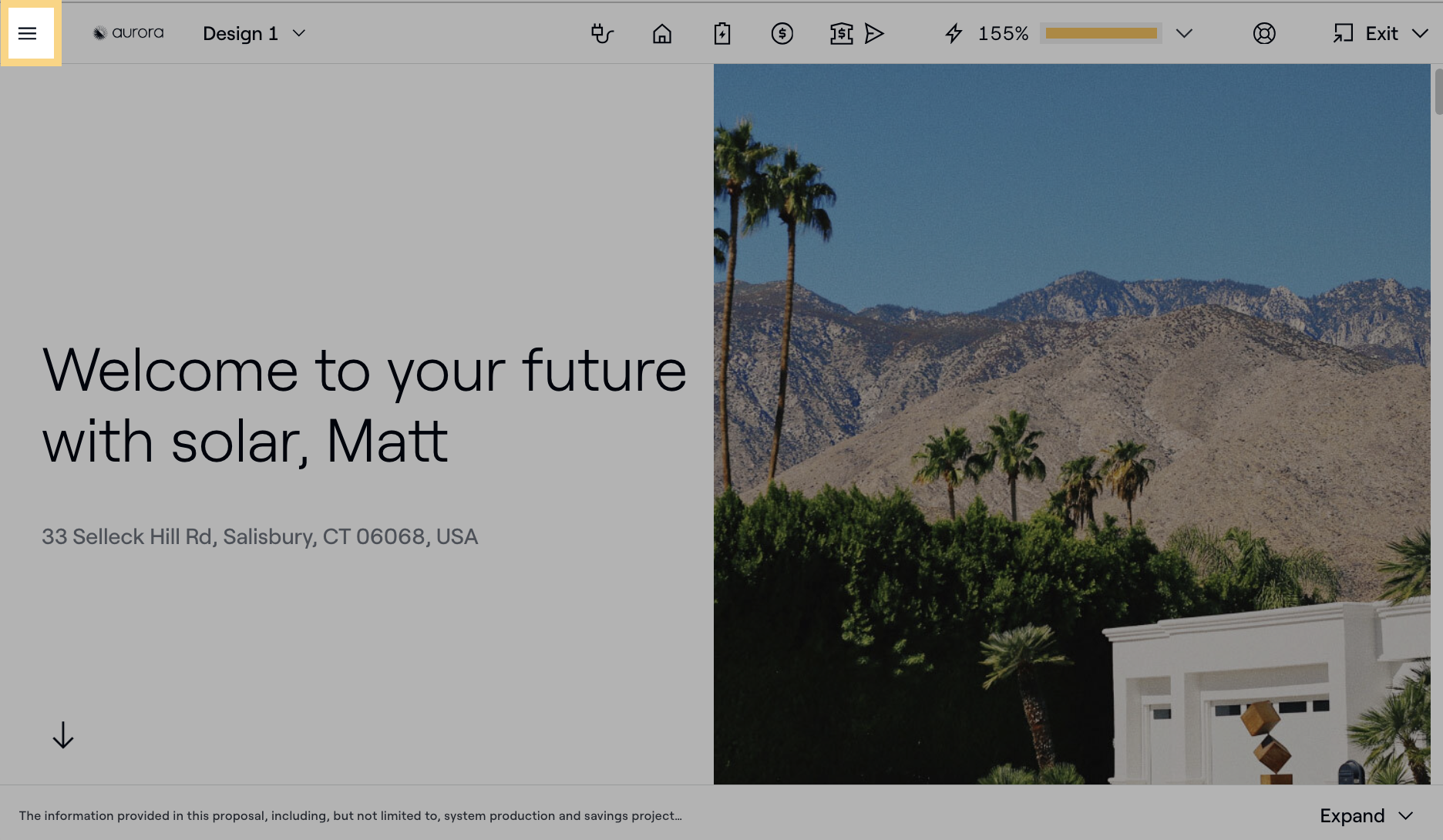
Task: Click the lightning bolt energy offset icon
Action: pos(954,33)
